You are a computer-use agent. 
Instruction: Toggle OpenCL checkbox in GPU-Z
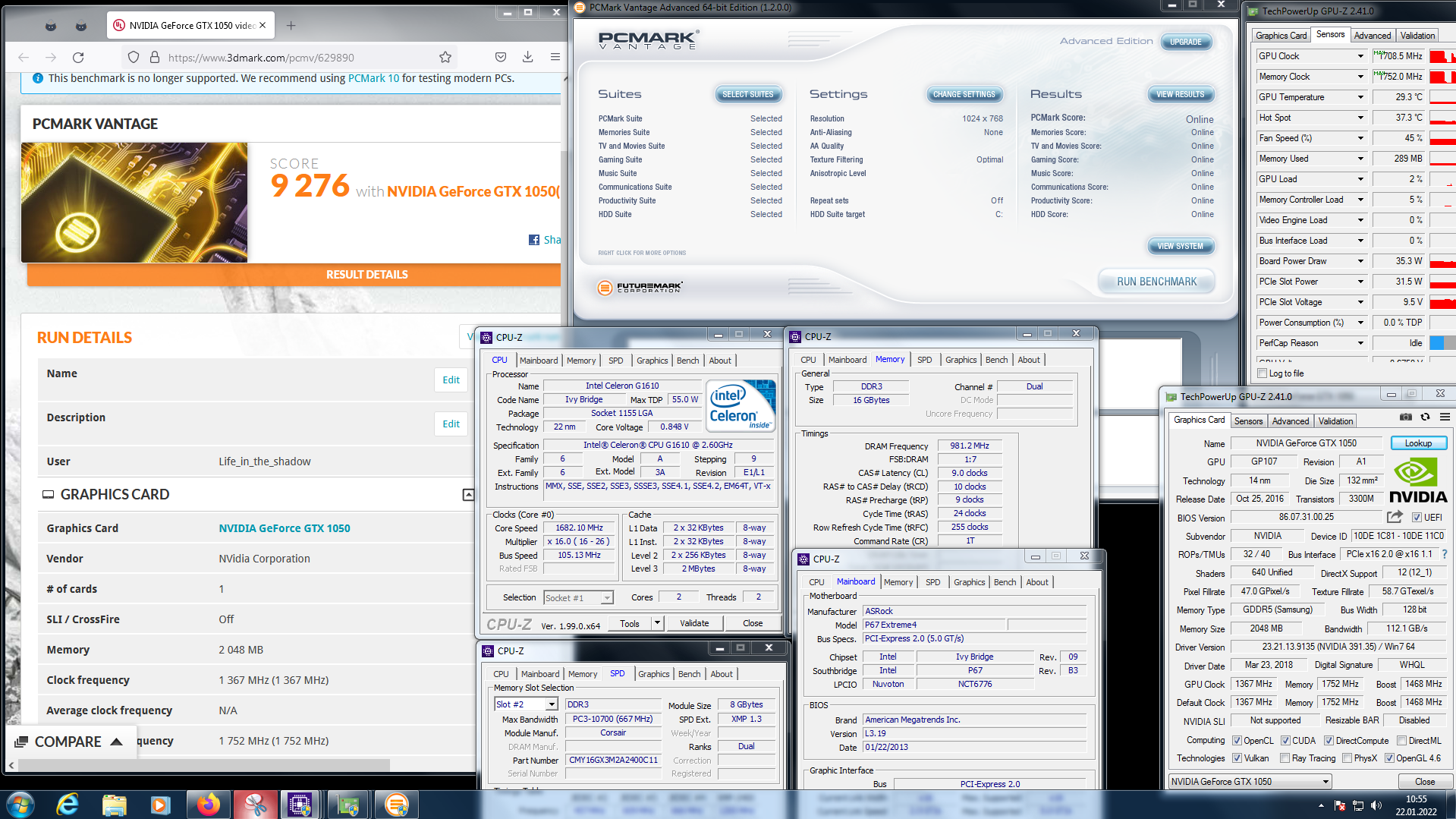click(1237, 741)
